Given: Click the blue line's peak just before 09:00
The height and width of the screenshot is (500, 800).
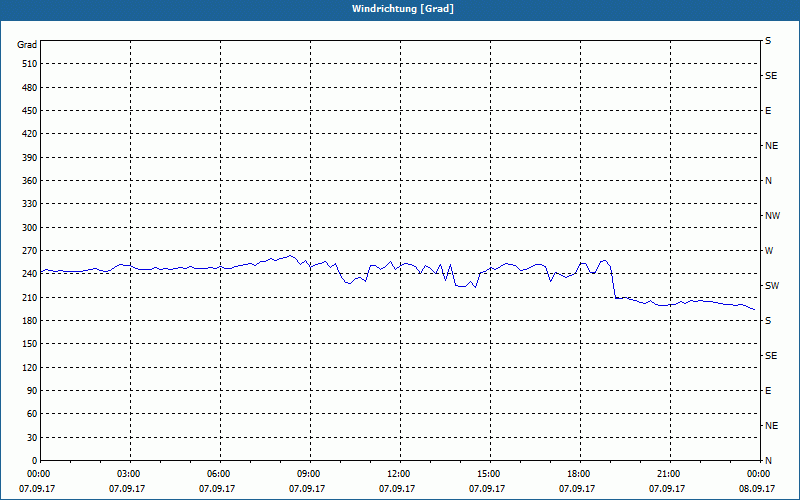Looking at the screenshot, I should click(290, 256).
